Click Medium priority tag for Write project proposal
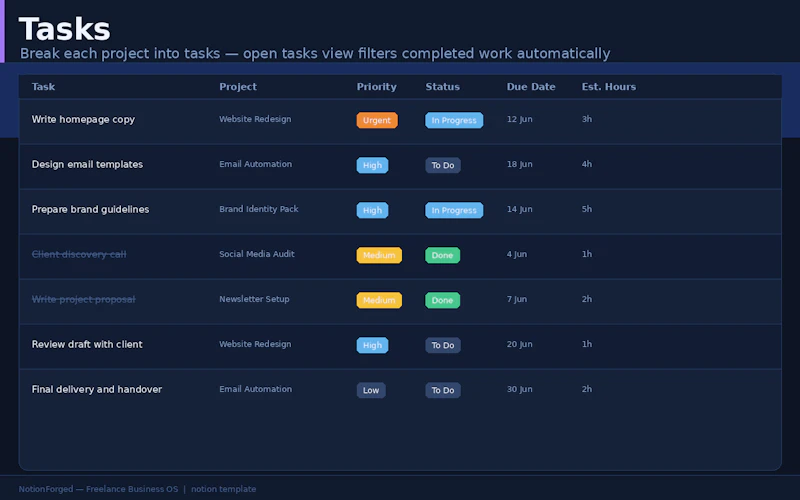Viewport: 800px width, 500px height. pos(379,300)
